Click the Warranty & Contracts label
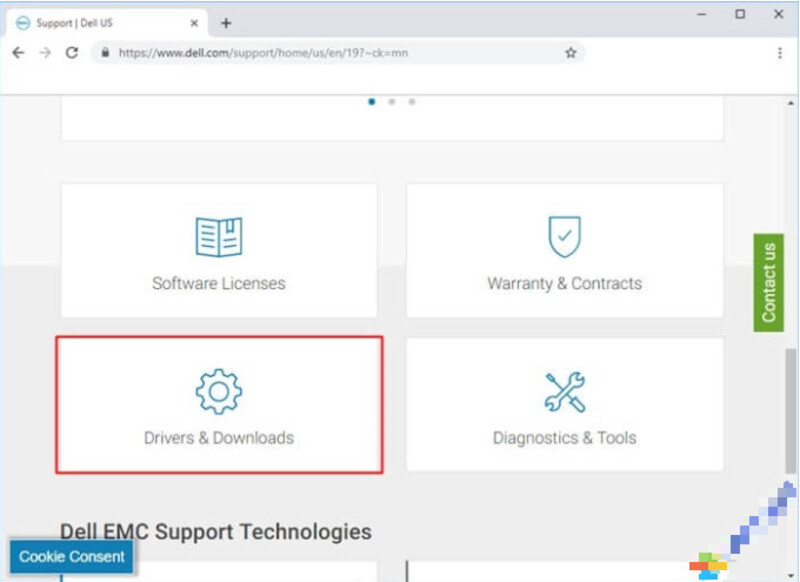800x582 pixels. (x=565, y=283)
